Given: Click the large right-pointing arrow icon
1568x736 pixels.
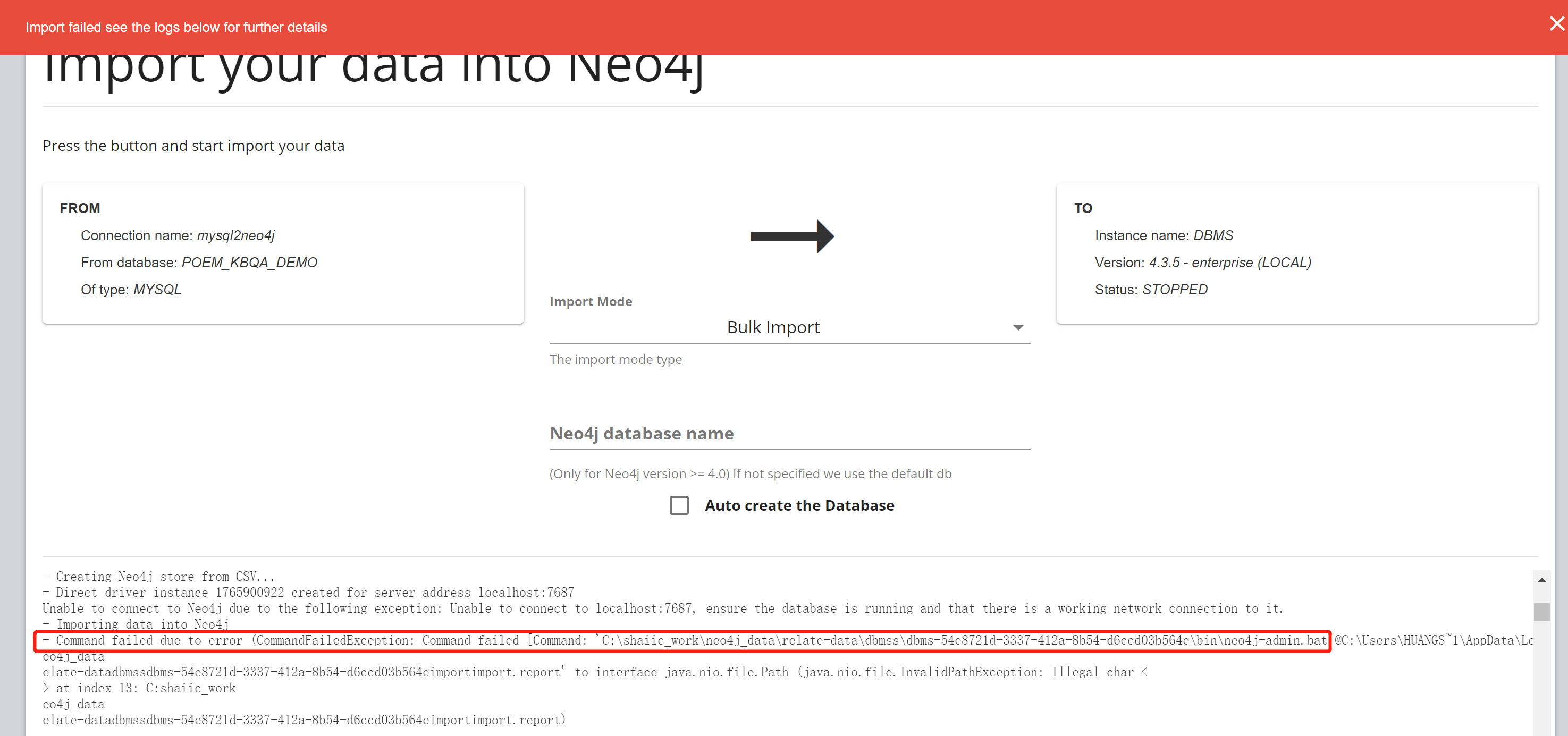Looking at the screenshot, I should 791,236.
